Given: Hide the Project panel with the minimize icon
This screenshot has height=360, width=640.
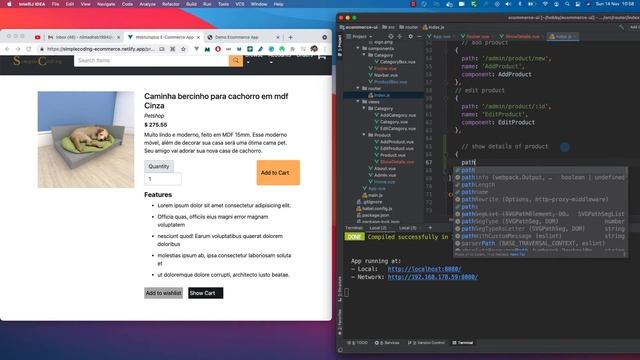Looking at the screenshot, I should click(x=419, y=36).
